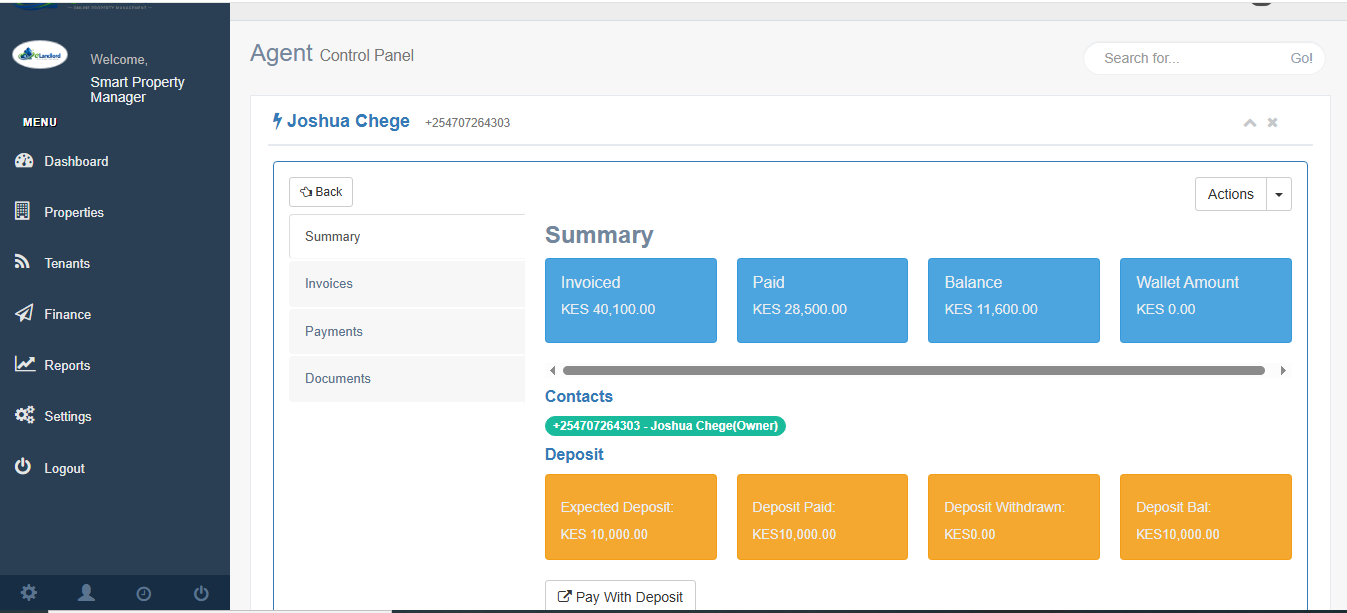The image size is (1347, 613).
Task: Click the Properties building icon
Action: pyautogui.click(x=24, y=211)
